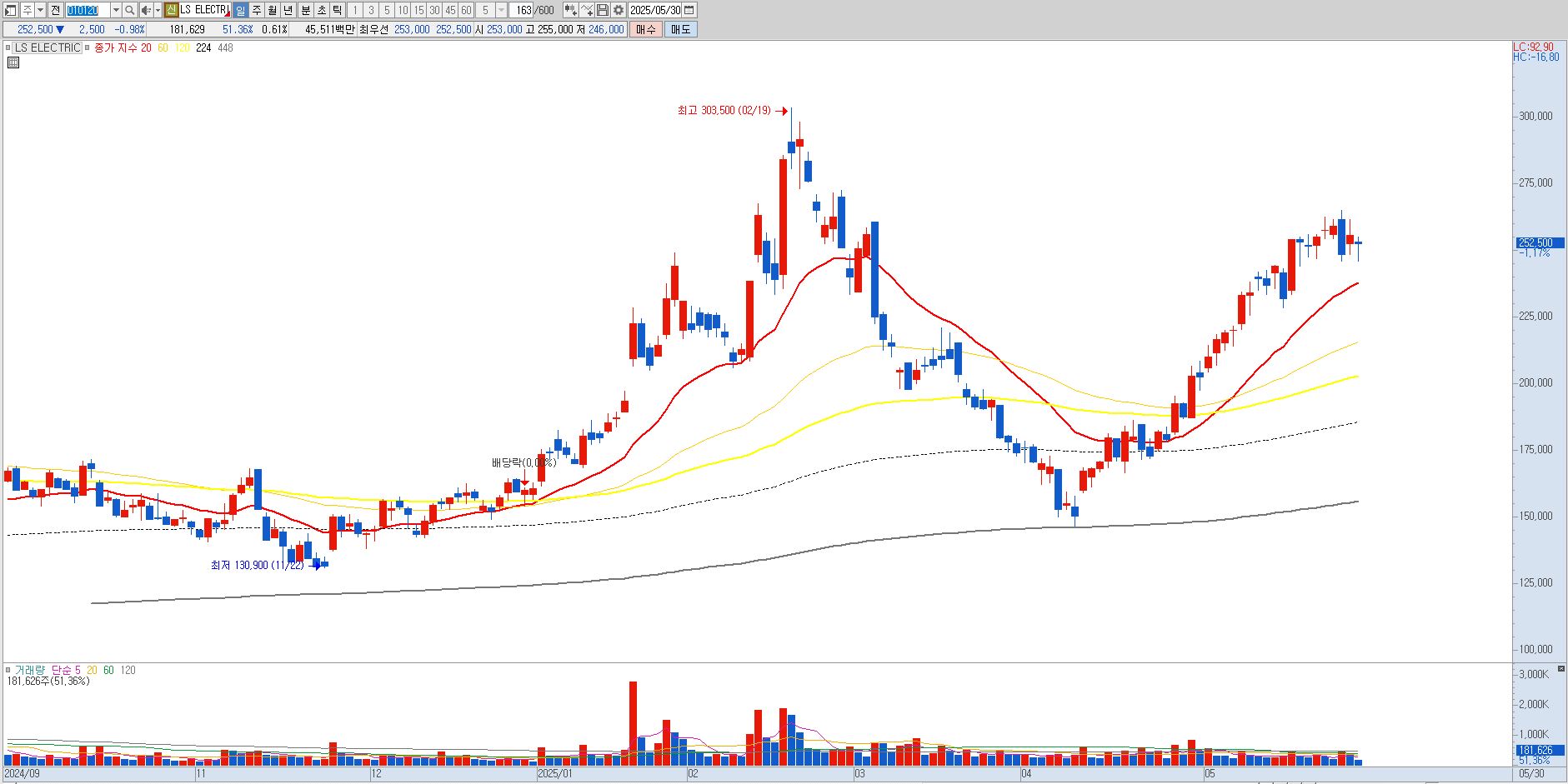The image size is (1568, 784).
Task: Click the speaker sound icon
Action: (146, 10)
